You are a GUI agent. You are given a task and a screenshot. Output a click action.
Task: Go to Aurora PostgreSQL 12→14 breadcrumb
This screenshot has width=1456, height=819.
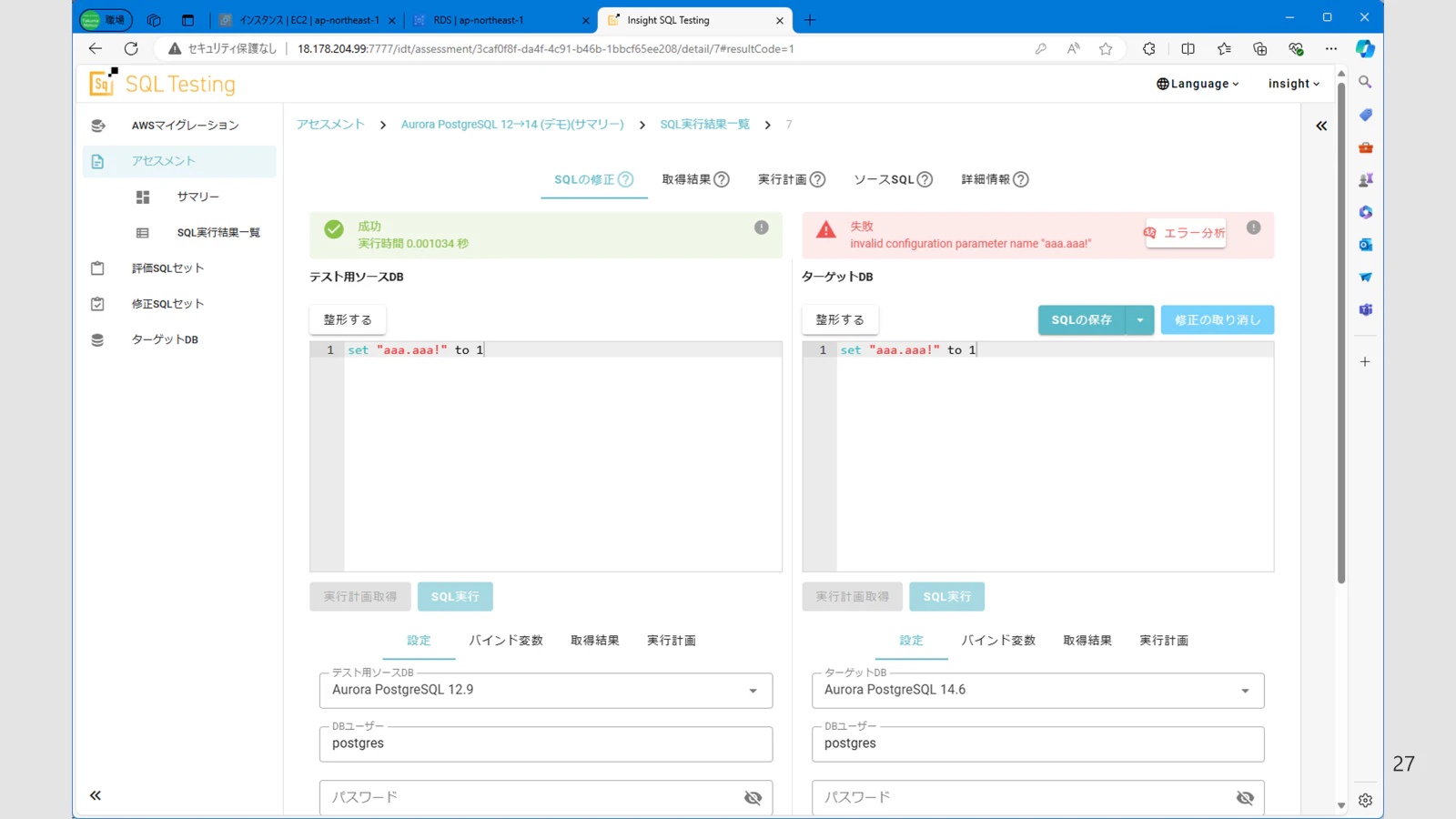pos(512,125)
